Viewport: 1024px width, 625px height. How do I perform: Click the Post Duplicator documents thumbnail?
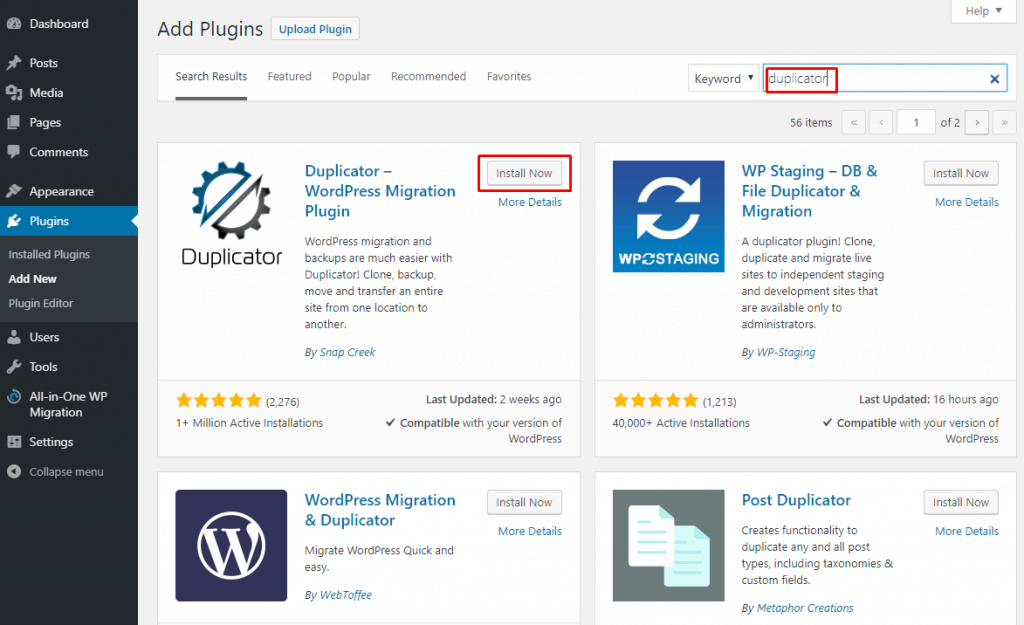668,545
